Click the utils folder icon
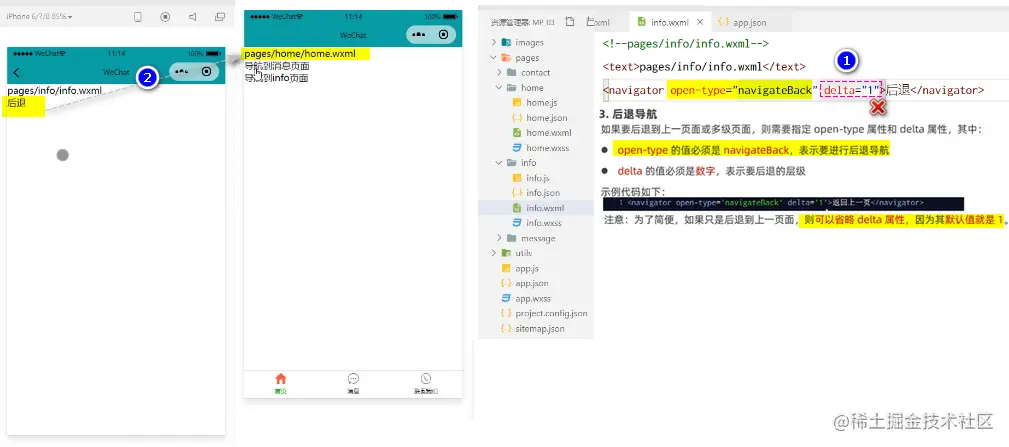This screenshot has height=447, width=1009. tap(506, 253)
